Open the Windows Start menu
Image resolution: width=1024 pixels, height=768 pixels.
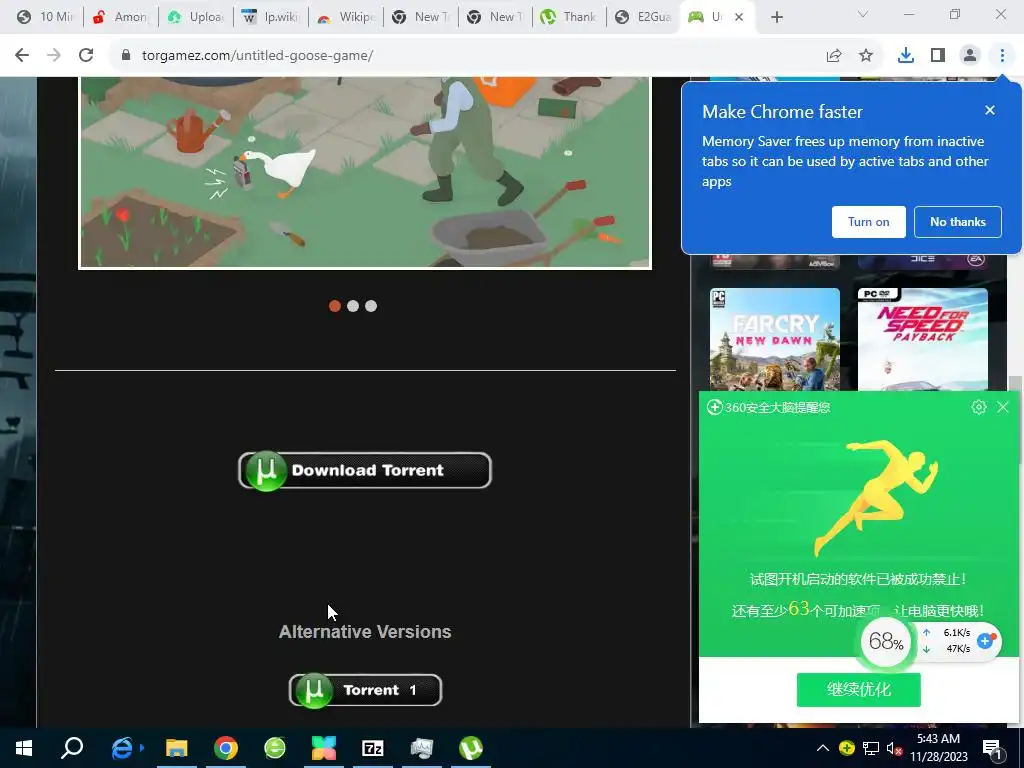(24, 748)
